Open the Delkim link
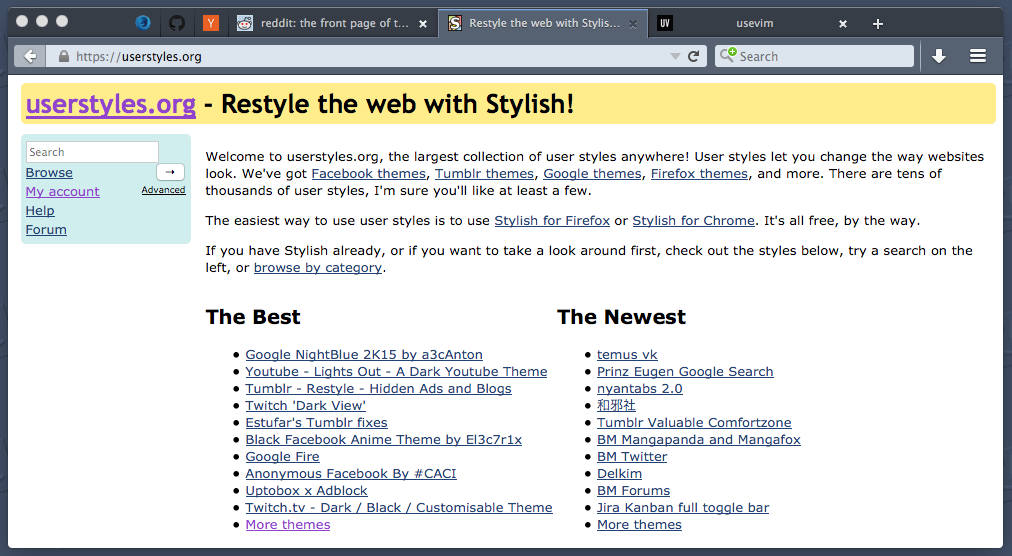1012x556 pixels. coord(620,473)
